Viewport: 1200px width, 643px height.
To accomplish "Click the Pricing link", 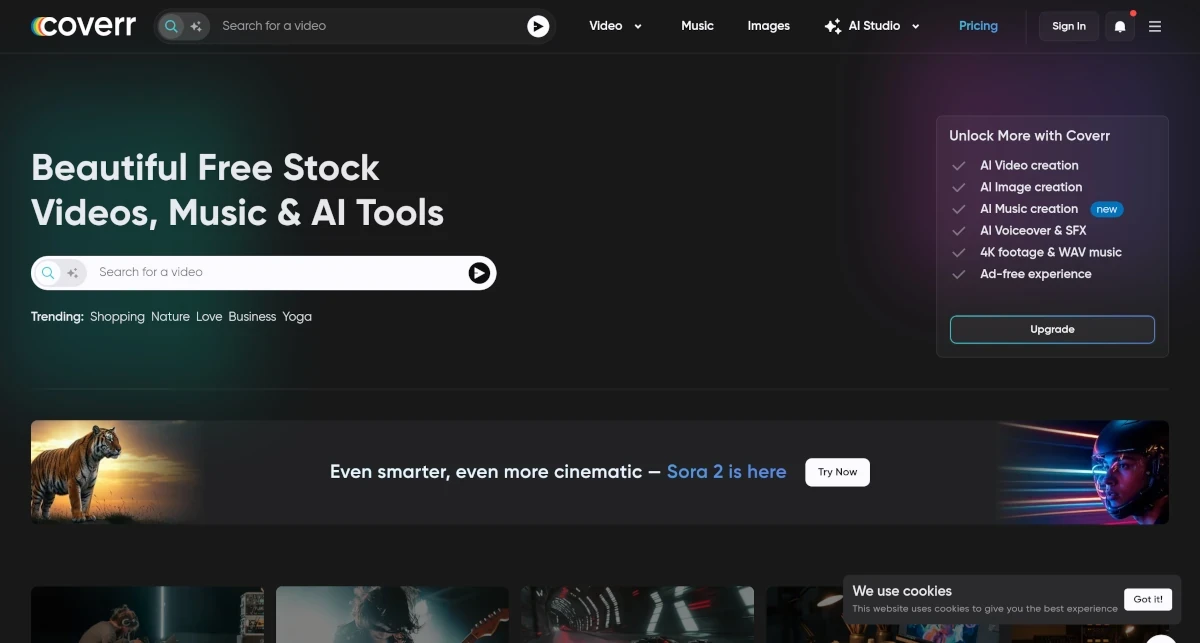I will tap(978, 26).
